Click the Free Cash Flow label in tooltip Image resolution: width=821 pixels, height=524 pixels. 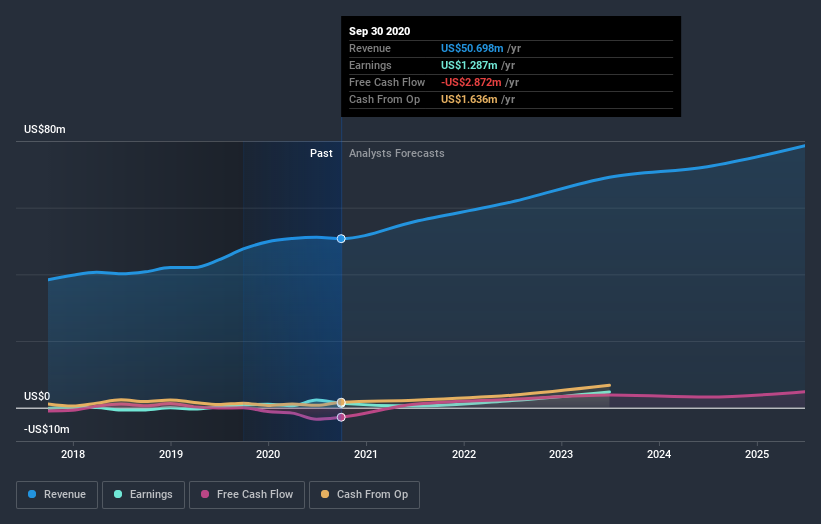(x=387, y=82)
